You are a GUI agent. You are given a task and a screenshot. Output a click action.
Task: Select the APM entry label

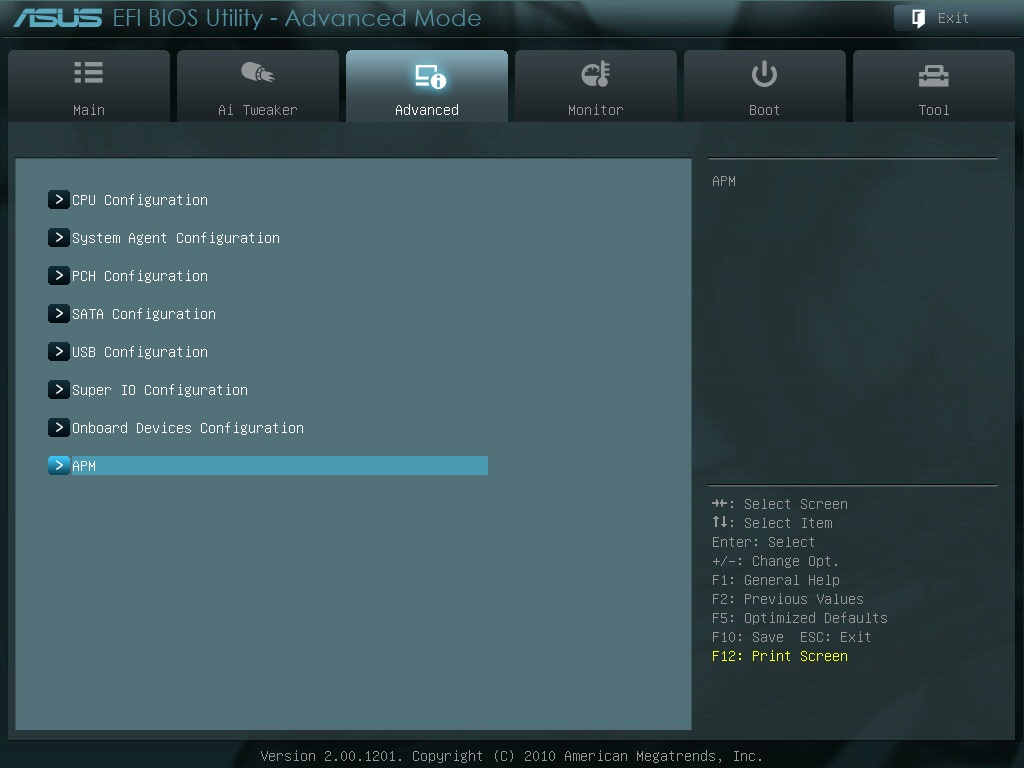coord(84,466)
